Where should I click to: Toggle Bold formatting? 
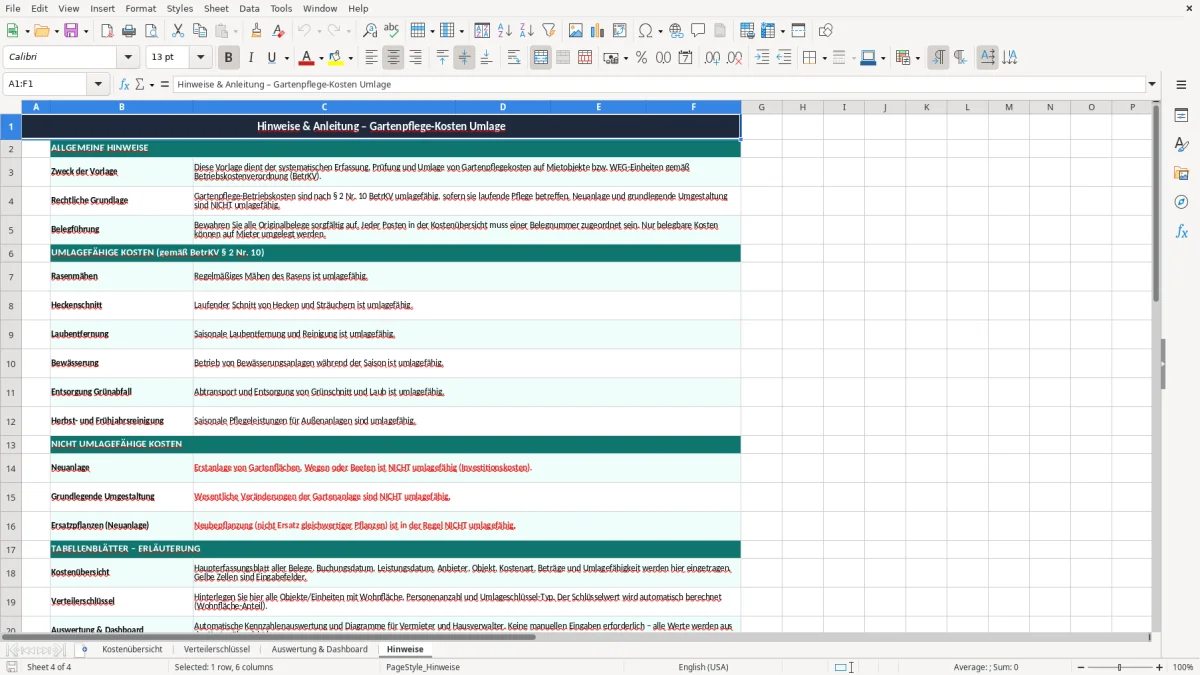tap(229, 58)
